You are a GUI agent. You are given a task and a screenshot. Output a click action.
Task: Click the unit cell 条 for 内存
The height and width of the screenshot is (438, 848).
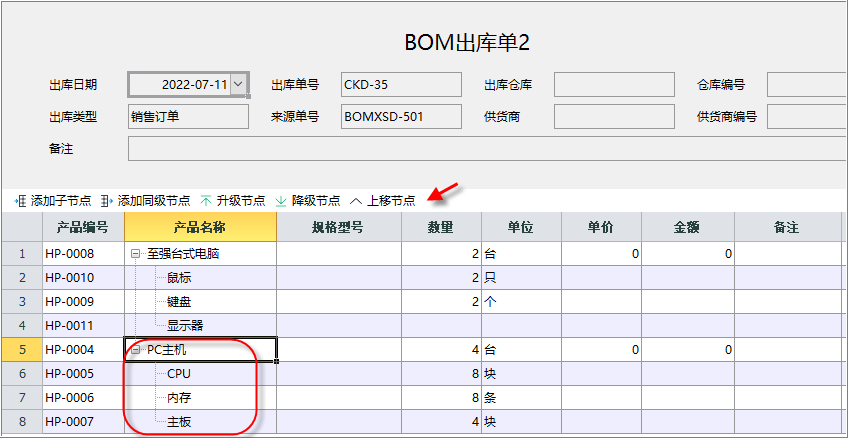click(521, 398)
